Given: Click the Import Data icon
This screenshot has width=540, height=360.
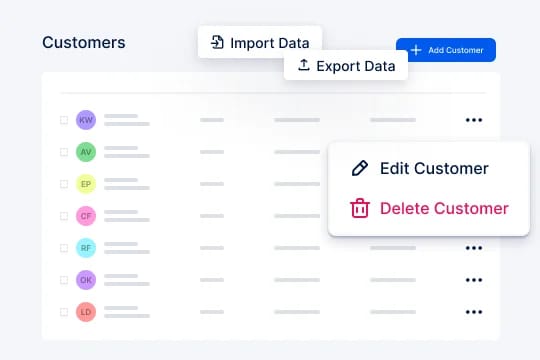Looking at the screenshot, I should point(217,42).
